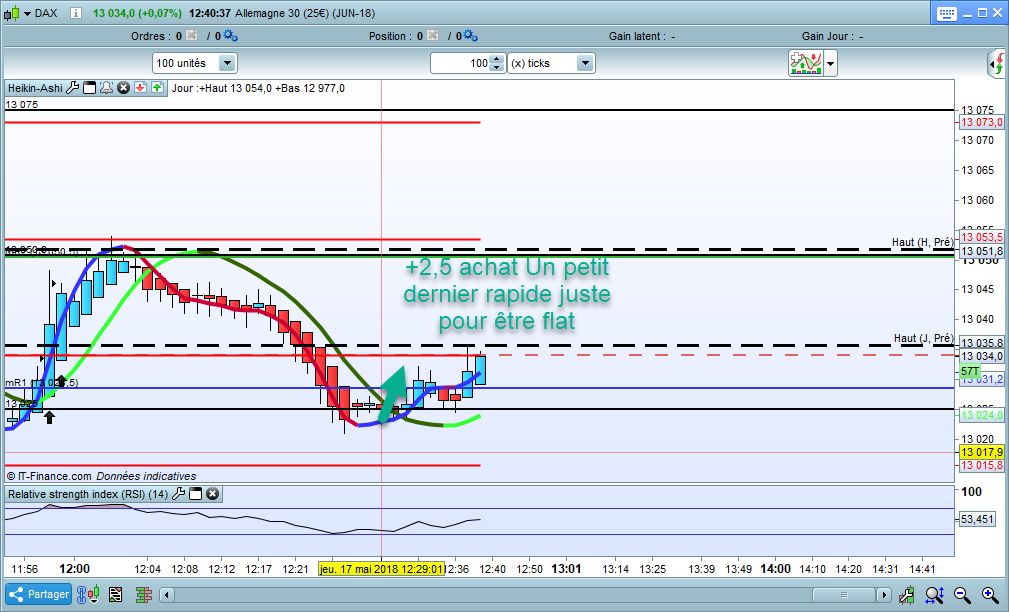1009x612 pixels.
Task: Click the horizontal scrollbar thumb
Action: pos(844,595)
